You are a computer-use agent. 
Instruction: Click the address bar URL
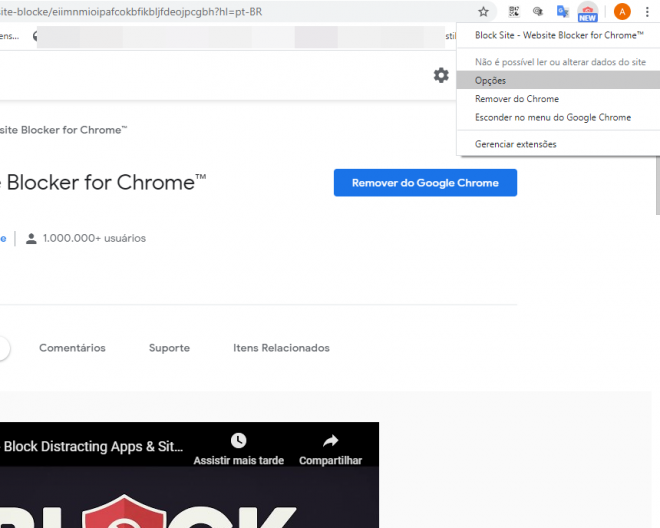pyautogui.click(x=130, y=12)
